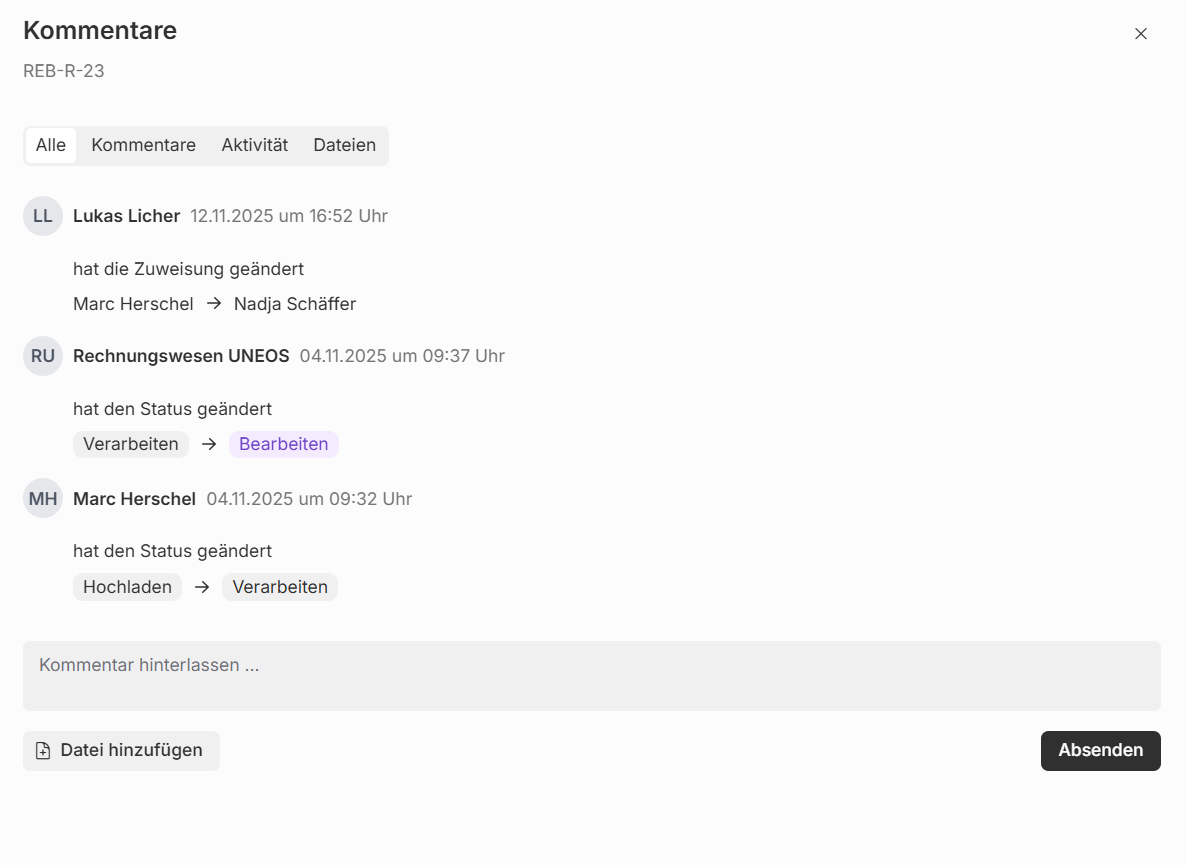
Task: Click the purple Bearbeiten status badge
Action: point(283,444)
